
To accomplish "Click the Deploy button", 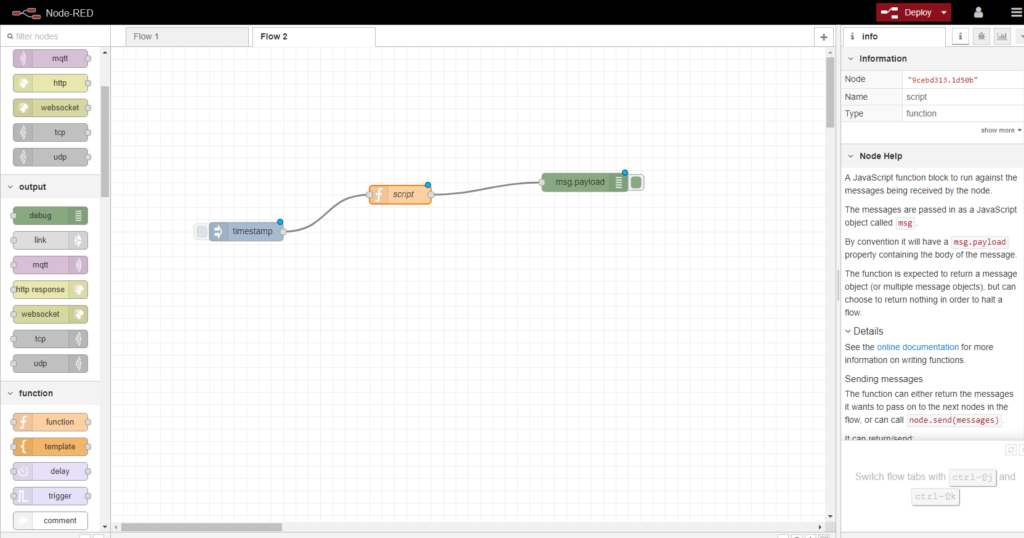I will click(907, 12).
